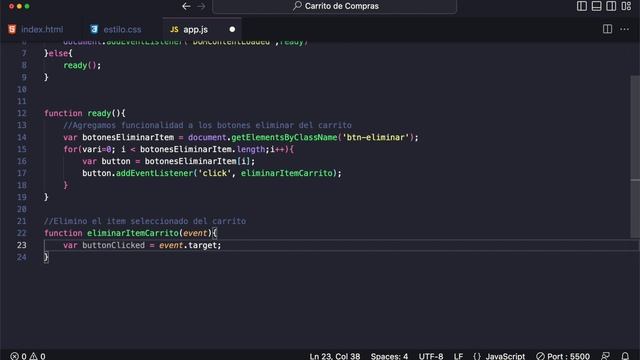Open the Carrito de Compras search box
The image size is (640, 360).
pyautogui.click(x=334, y=6)
